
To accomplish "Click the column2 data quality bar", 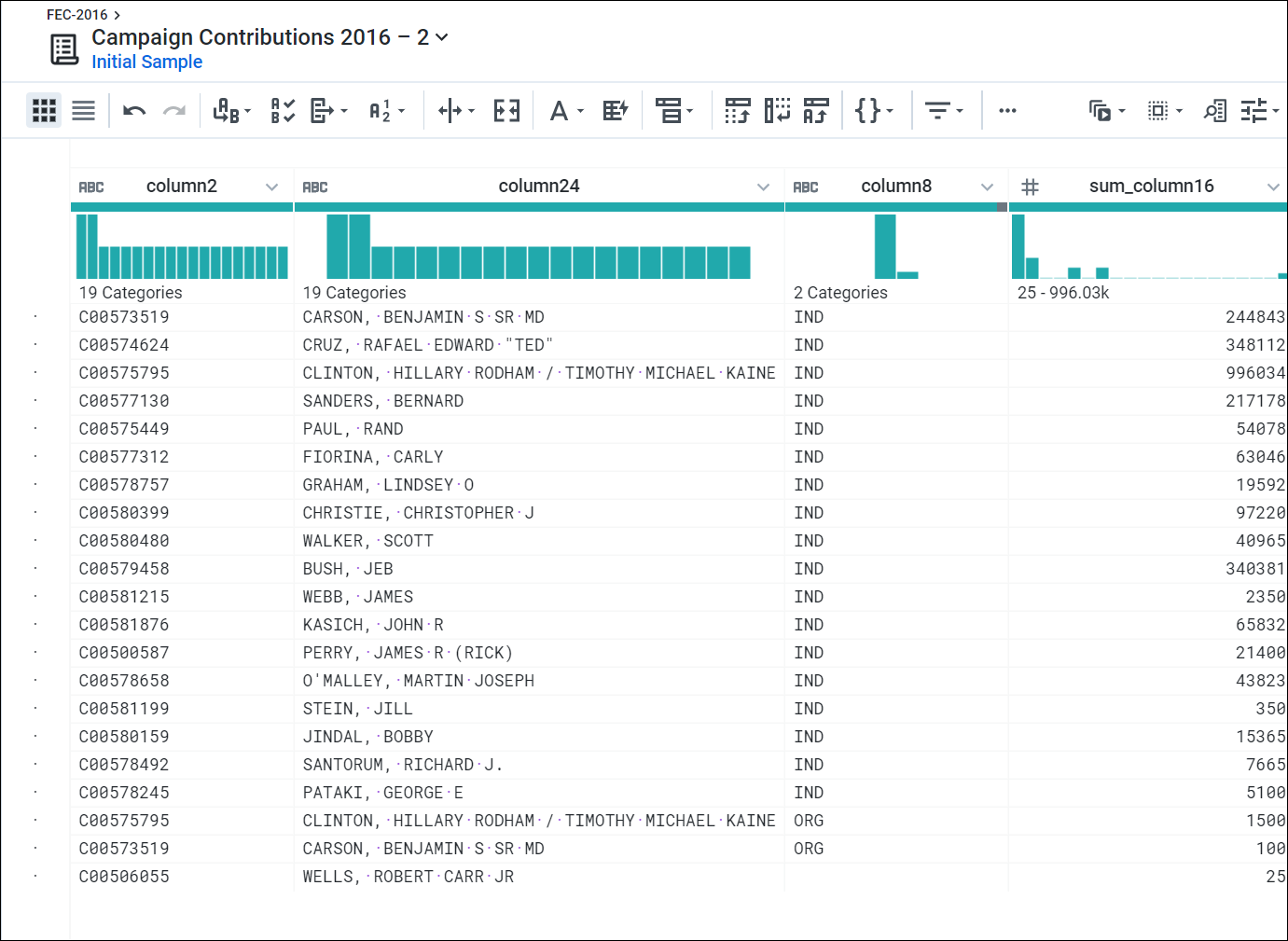I will coord(182,207).
